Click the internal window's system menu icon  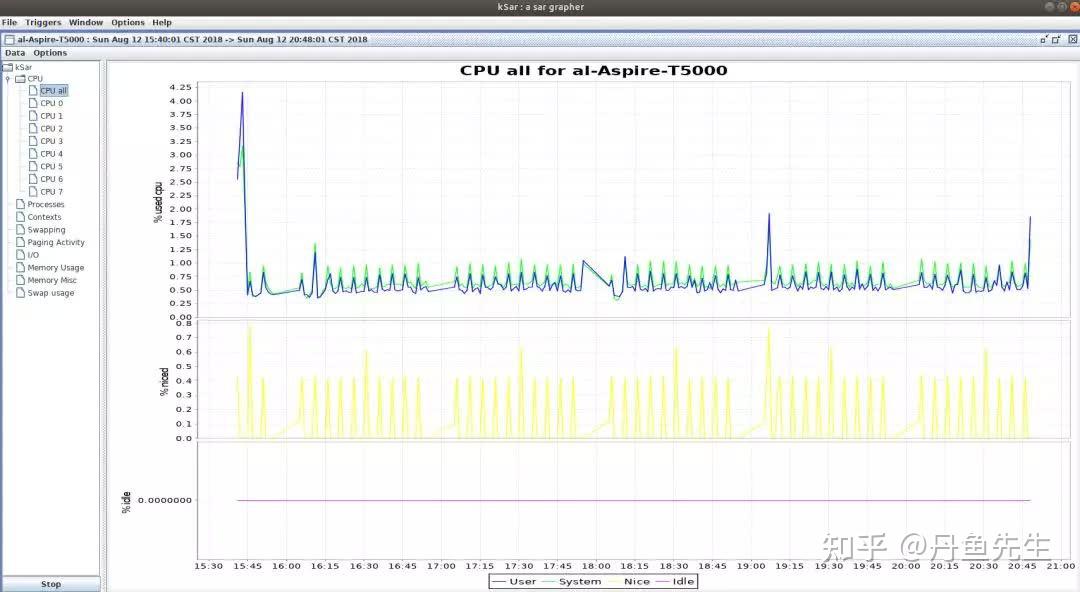(x=10, y=39)
